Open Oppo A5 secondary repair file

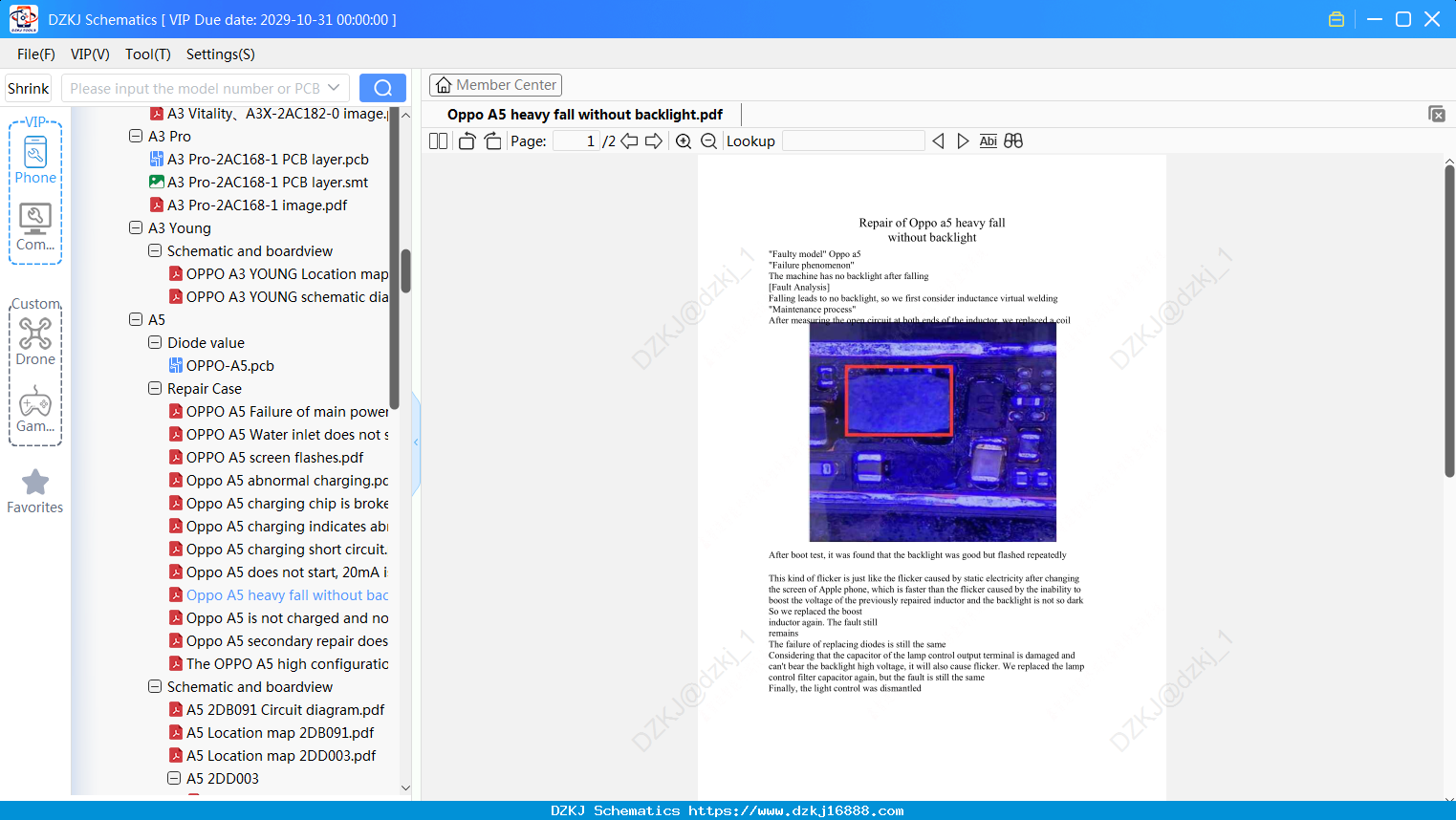coord(278,640)
